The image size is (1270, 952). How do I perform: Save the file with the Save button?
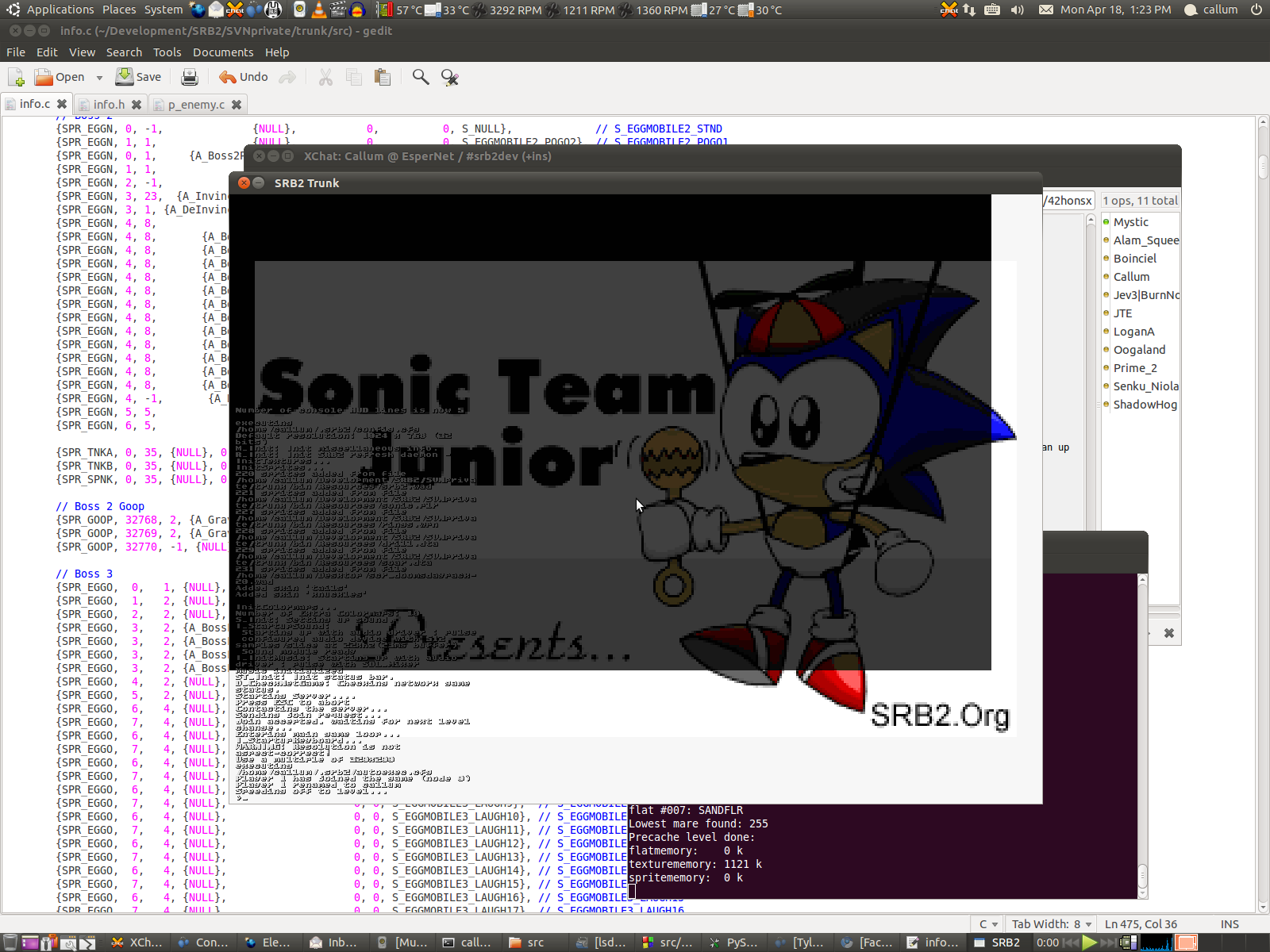tap(139, 77)
